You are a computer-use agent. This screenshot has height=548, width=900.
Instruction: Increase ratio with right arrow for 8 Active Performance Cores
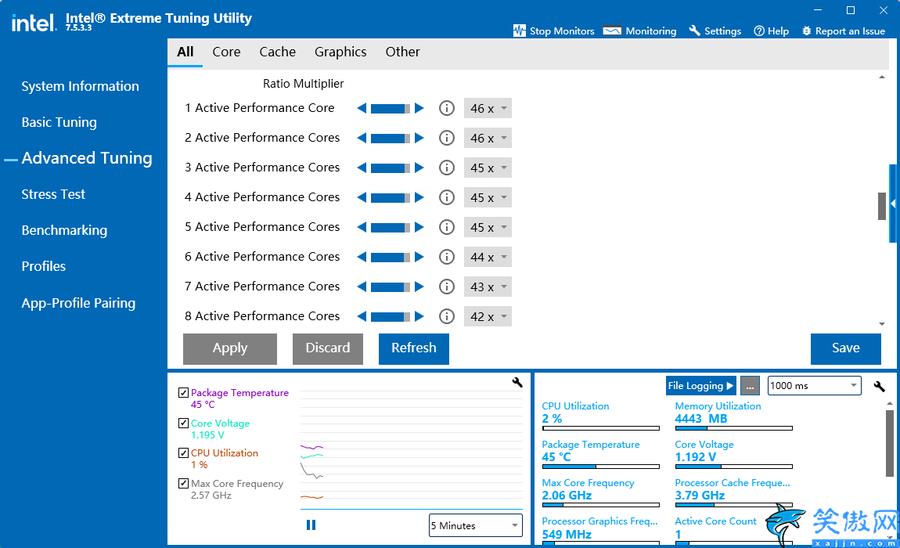click(419, 316)
